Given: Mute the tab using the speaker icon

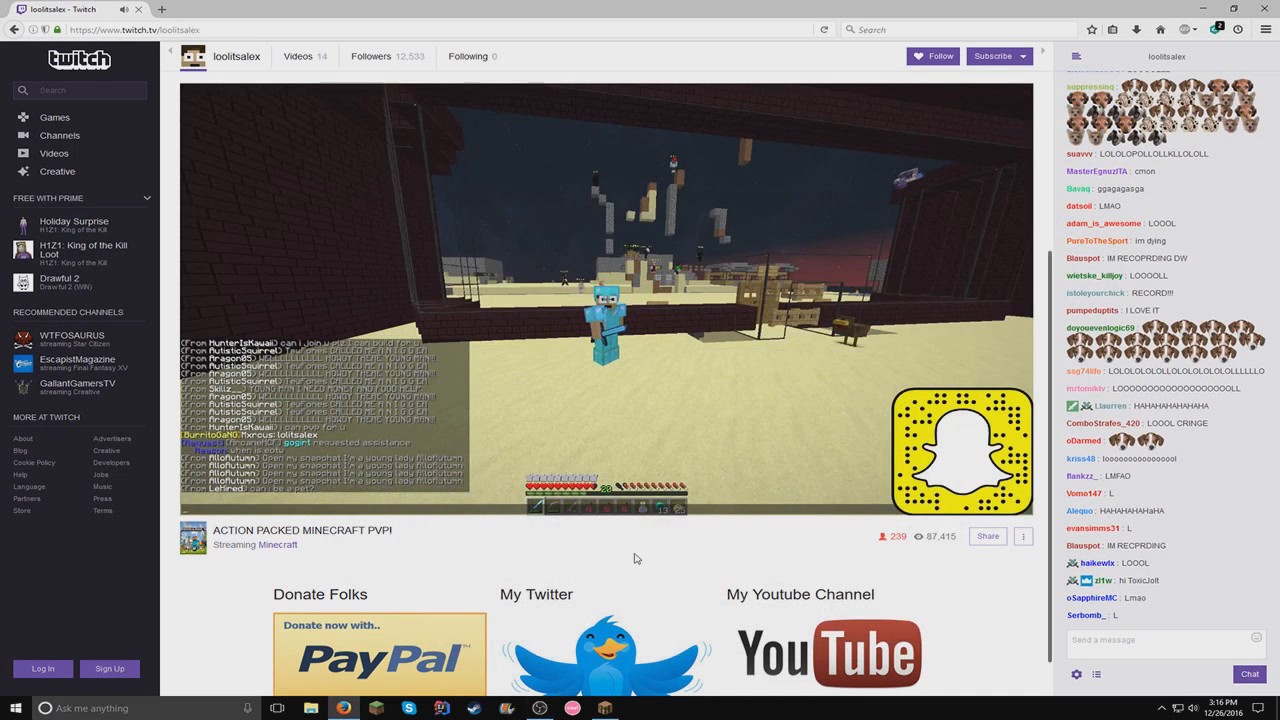Looking at the screenshot, I should pos(124,9).
